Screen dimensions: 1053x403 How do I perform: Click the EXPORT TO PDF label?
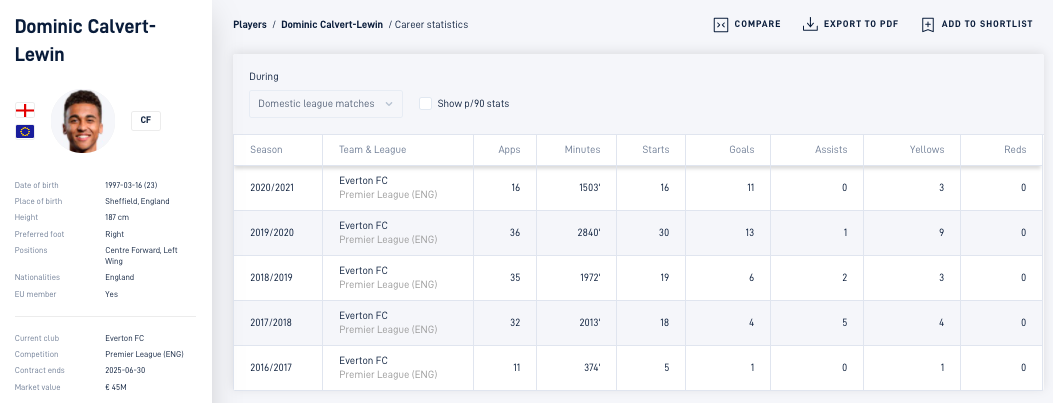(861, 24)
